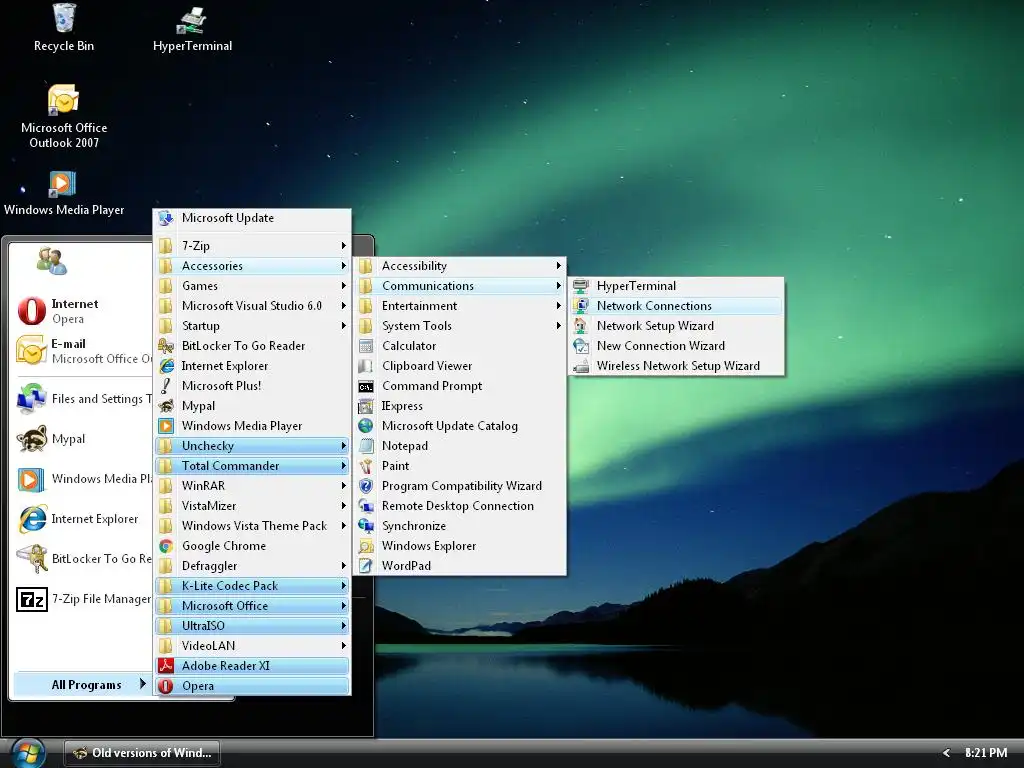
Task: Expand 7-Zip submenu arrow
Action: point(344,246)
